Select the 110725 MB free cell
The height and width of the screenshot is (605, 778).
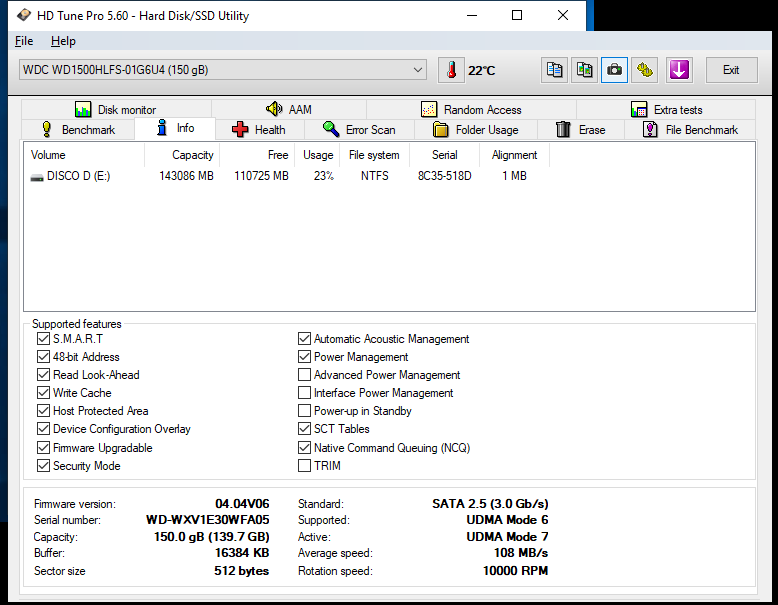coord(261,176)
